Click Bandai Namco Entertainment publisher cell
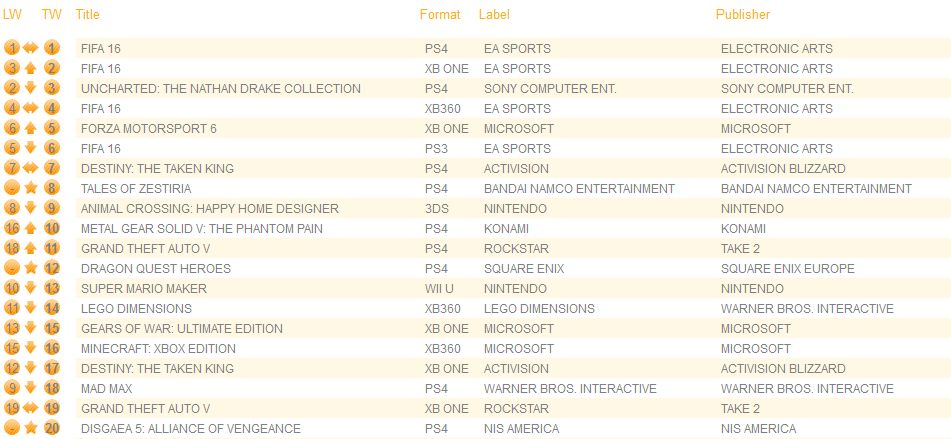The height and width of the screenshot is (439, 951). pyautogui.click(x=816, y=189)
